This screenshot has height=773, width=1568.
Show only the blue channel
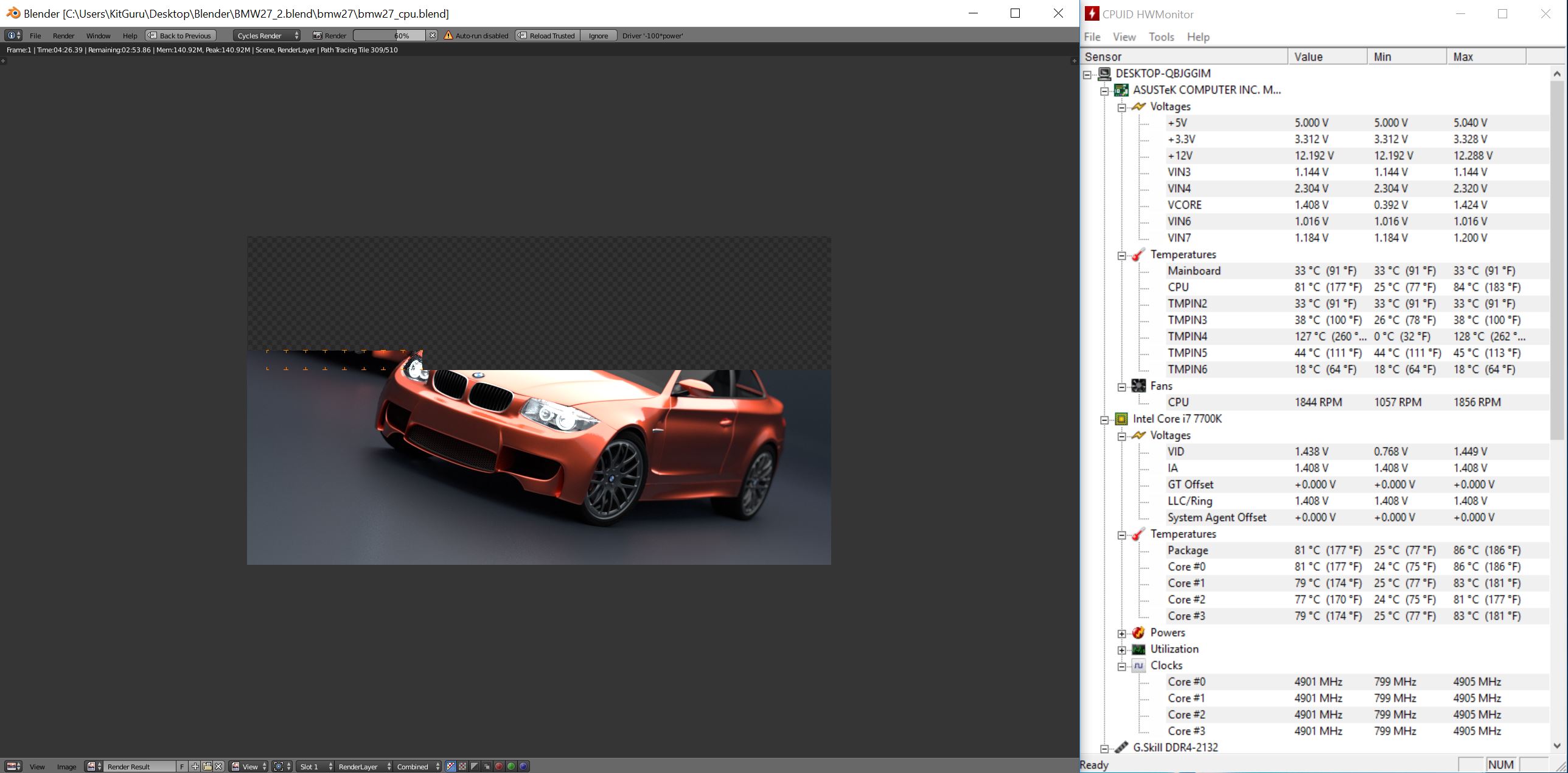click(x=523, y=766)
